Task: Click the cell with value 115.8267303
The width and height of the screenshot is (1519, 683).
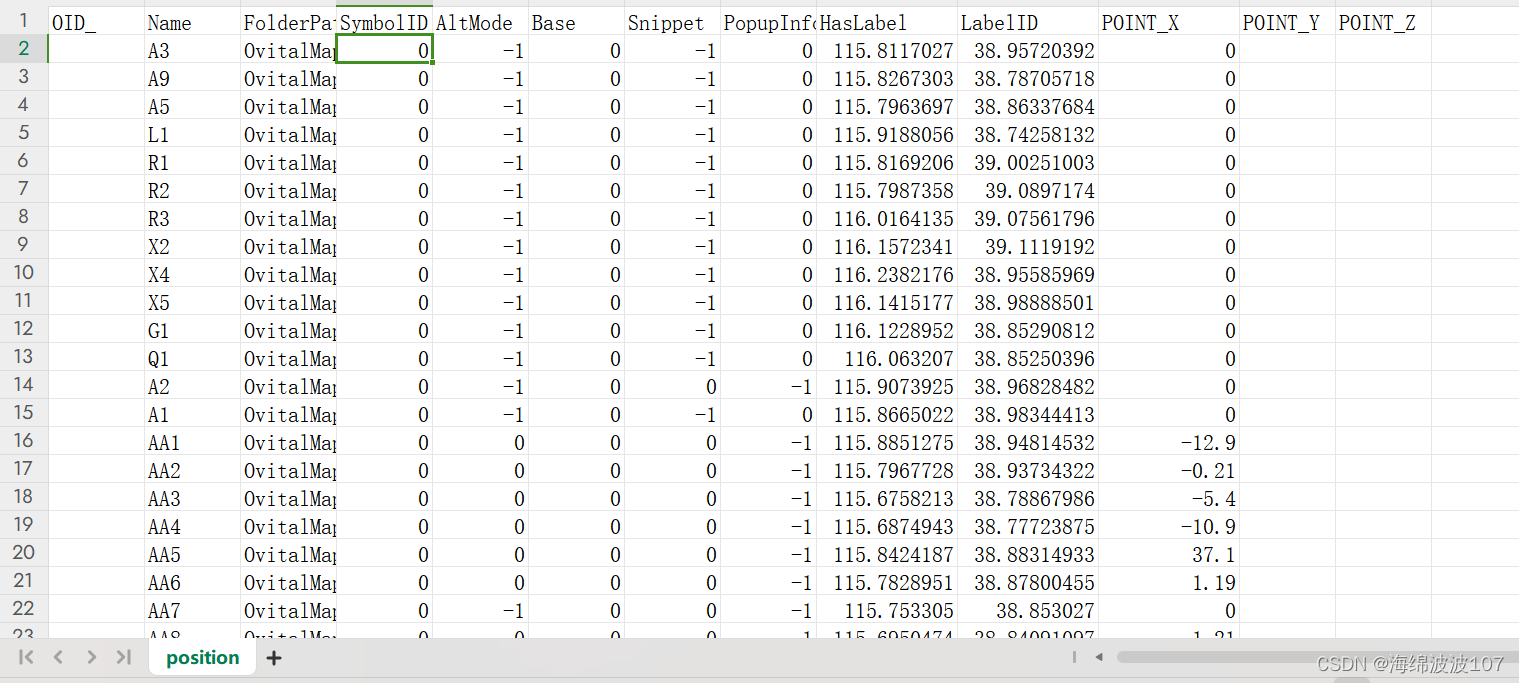Action: (887, 78)
